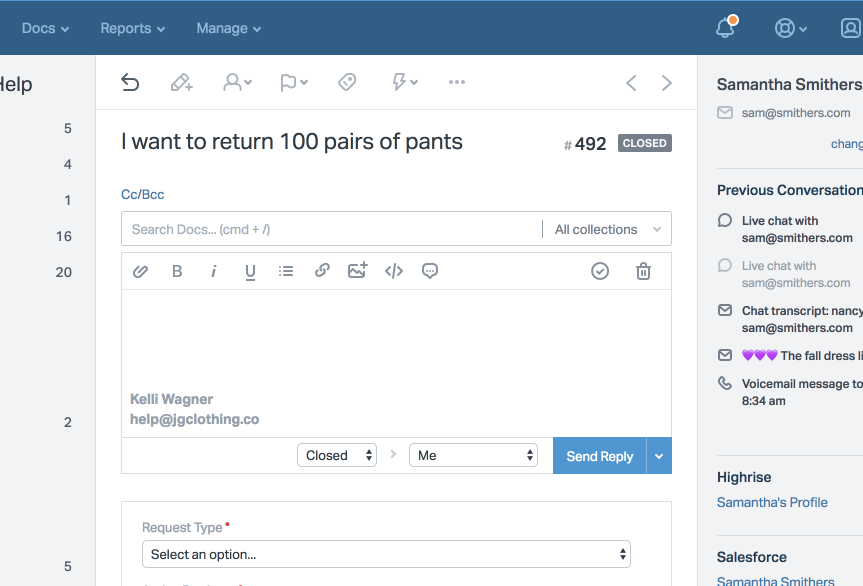This screenshot has width=863, height=586.
Task: Open the Closed status select
Action: (x=337, y=455)
